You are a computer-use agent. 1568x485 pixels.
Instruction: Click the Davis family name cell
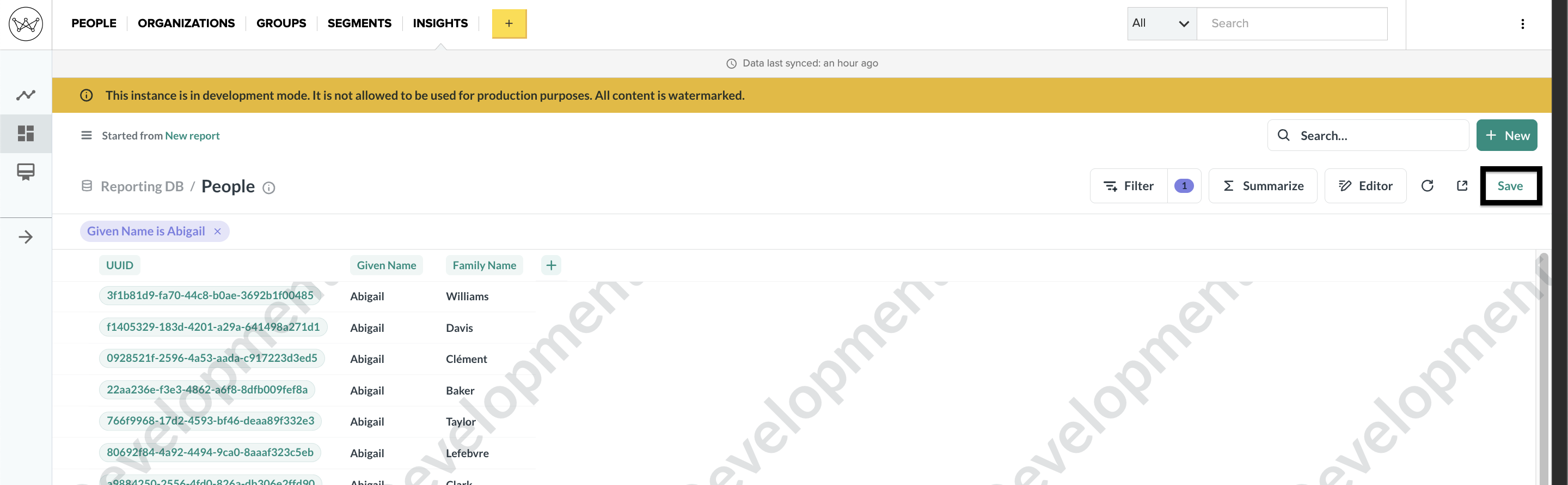pyautogui.click(x=459, y=328)
